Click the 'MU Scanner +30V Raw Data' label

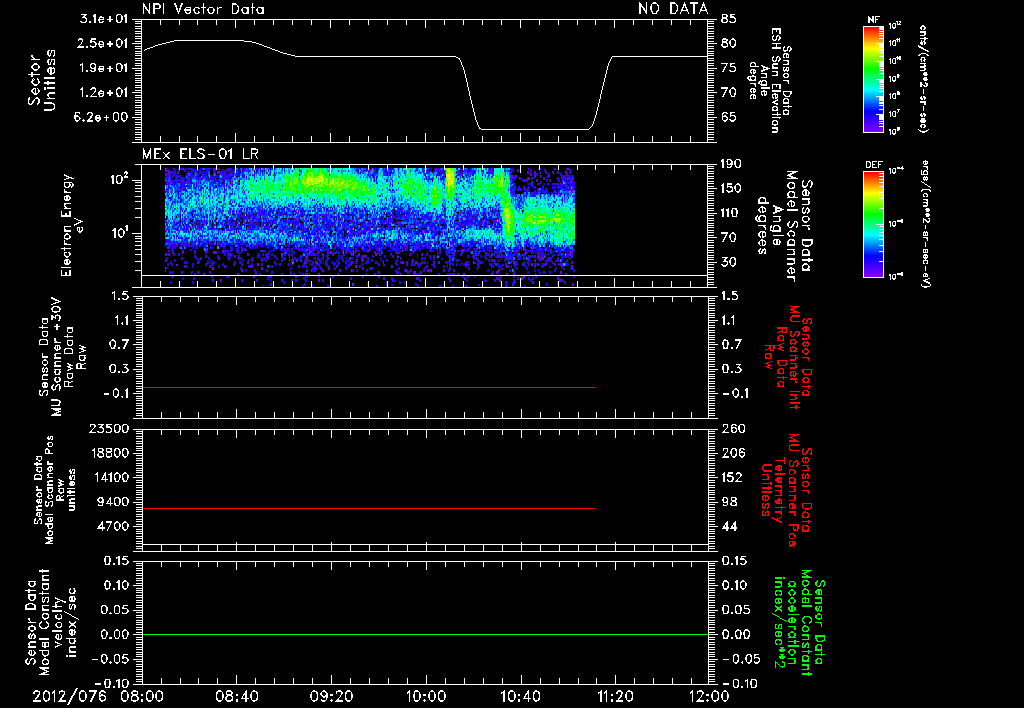tap(63, 356)
